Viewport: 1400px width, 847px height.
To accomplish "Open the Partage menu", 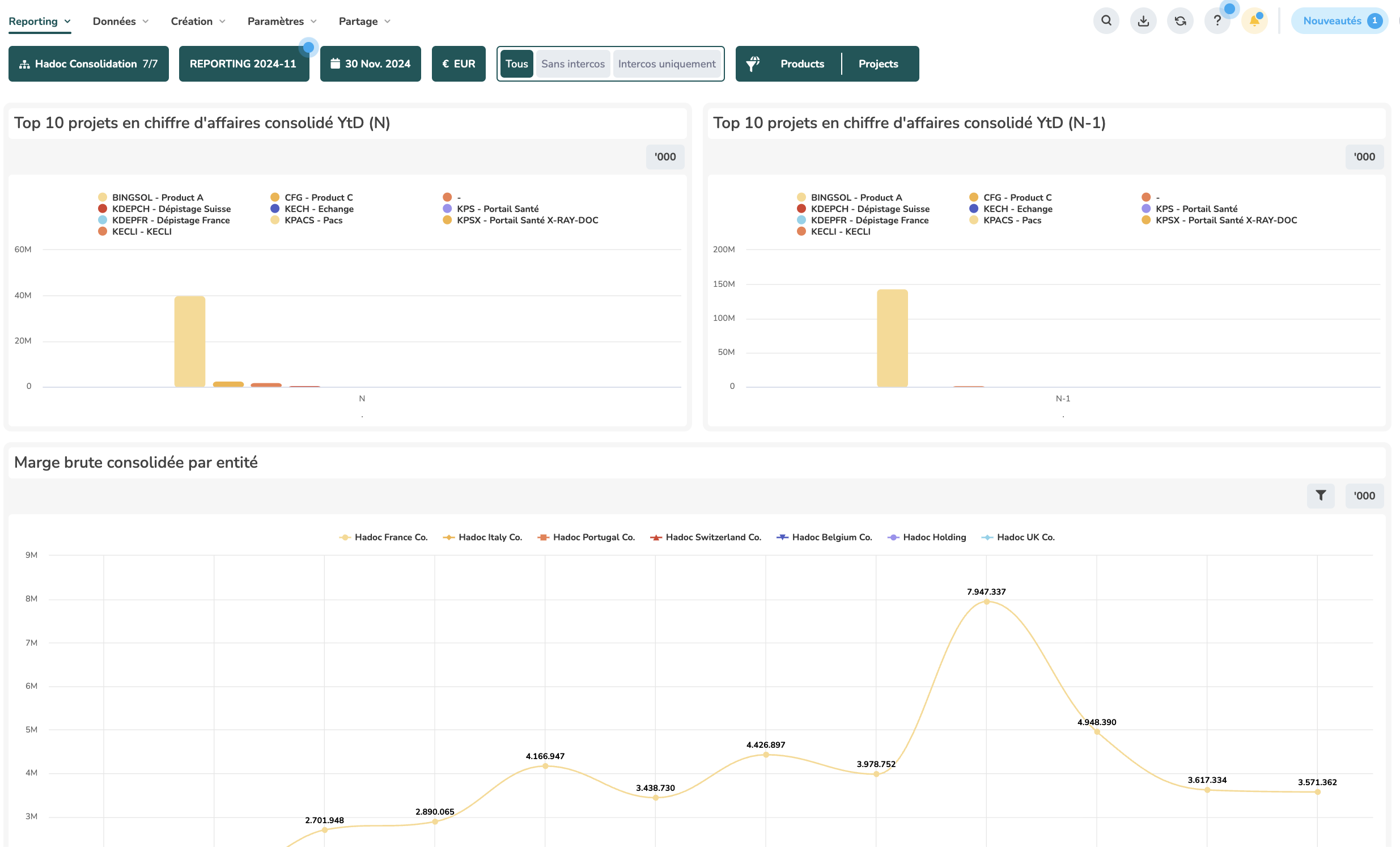I will click(x=365, y=22).
